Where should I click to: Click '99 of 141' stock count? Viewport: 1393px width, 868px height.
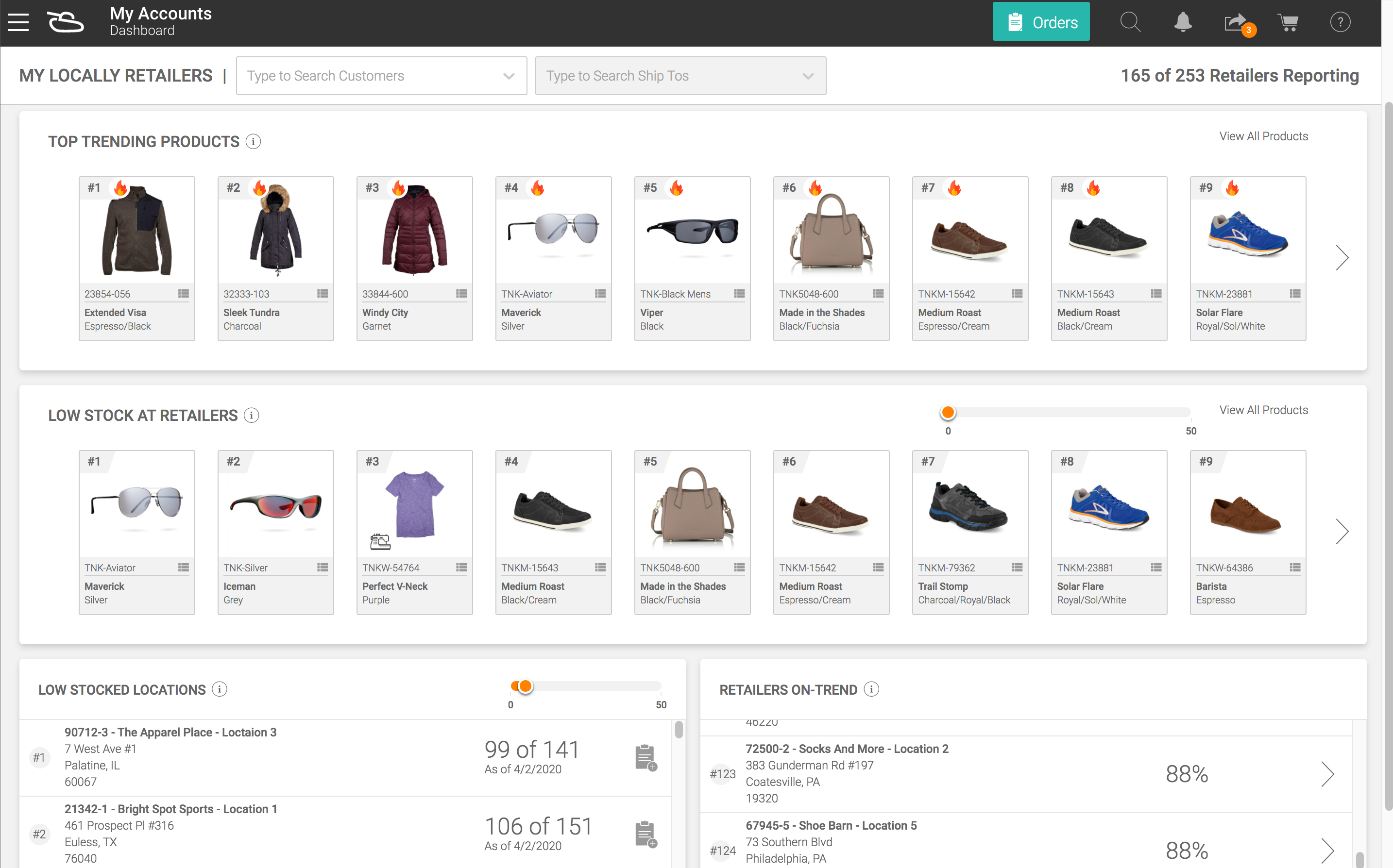pos(532,749)
